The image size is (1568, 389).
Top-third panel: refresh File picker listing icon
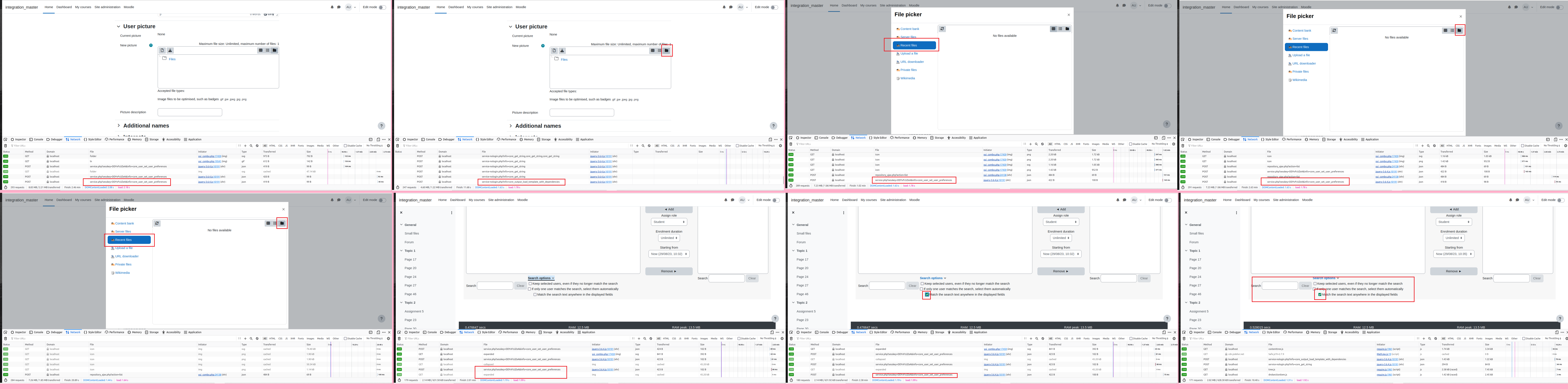[942, 29]
